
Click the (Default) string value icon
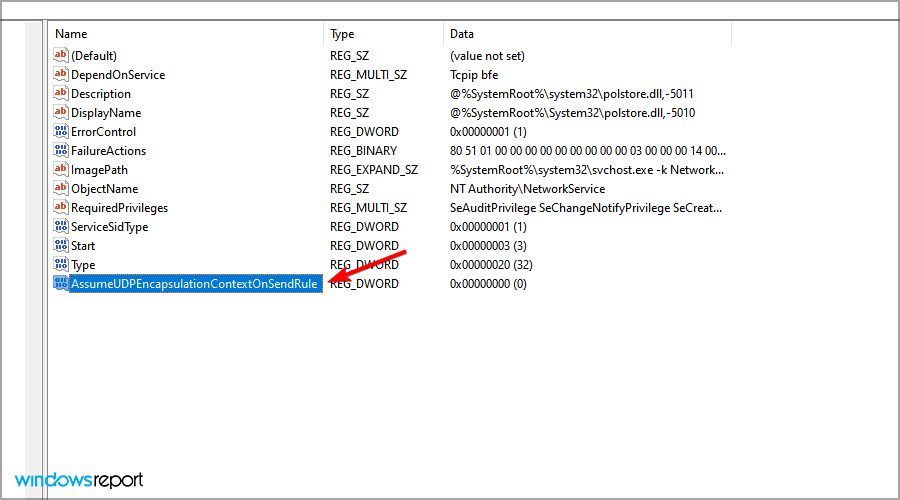(60, 55)
